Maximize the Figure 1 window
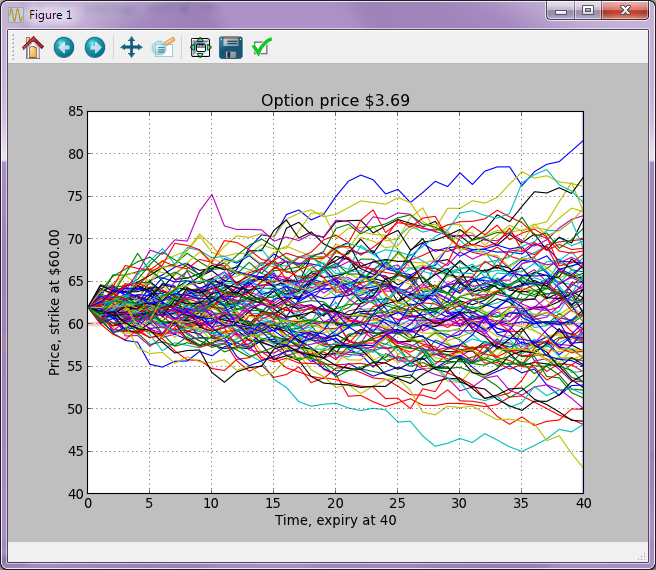Image resolution: width=656 pixels, height=570 pixels. click(588, 10)
